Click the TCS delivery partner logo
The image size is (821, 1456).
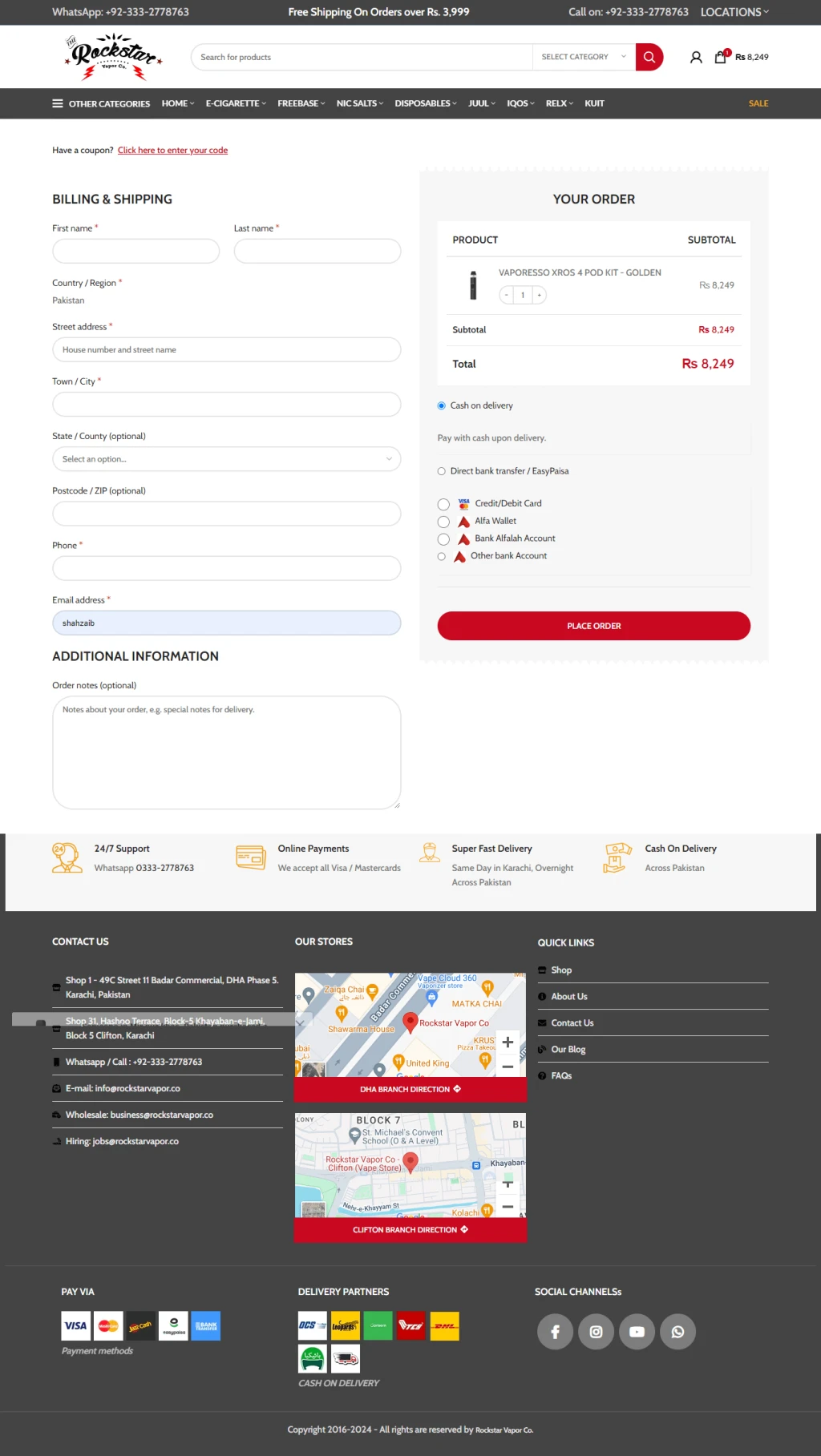coord(411,1326)
